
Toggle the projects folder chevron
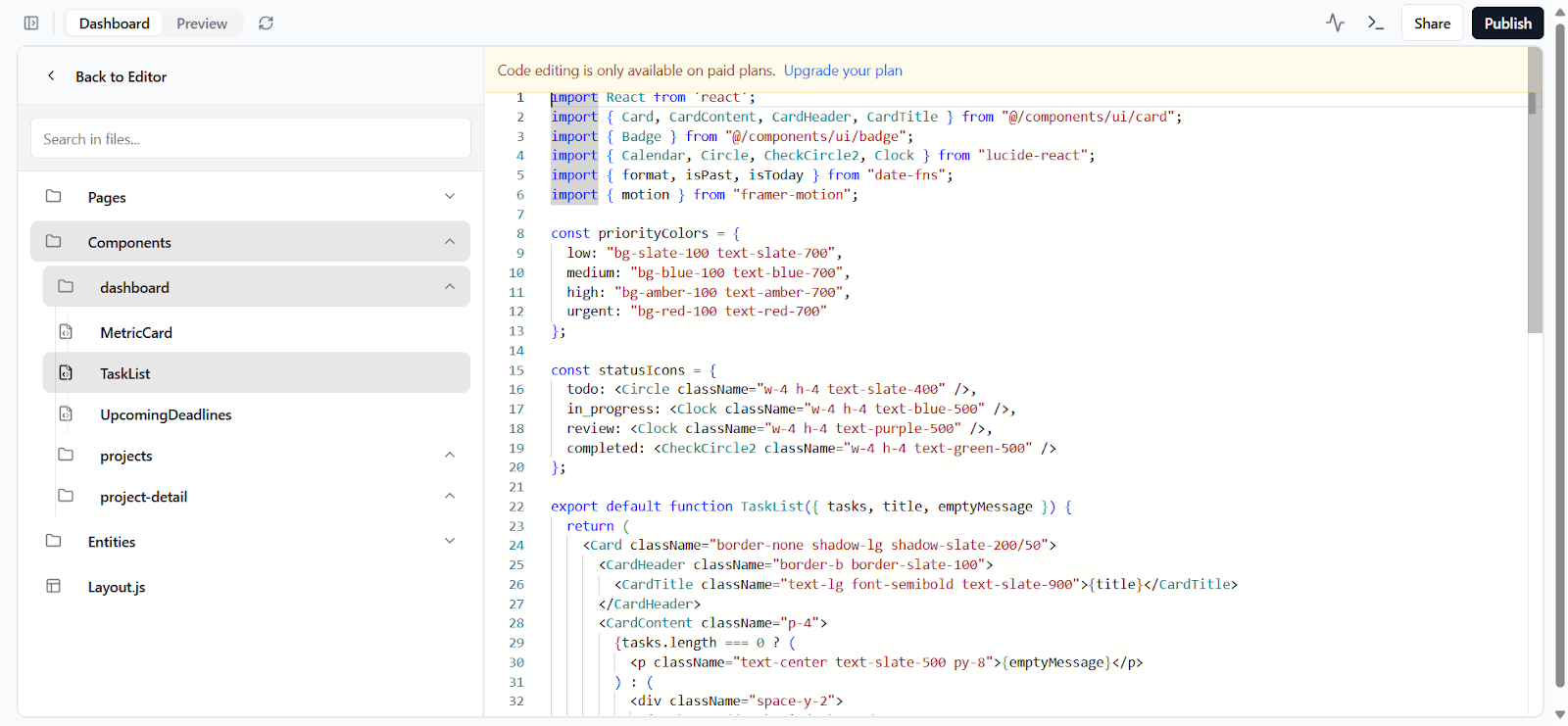450,455
